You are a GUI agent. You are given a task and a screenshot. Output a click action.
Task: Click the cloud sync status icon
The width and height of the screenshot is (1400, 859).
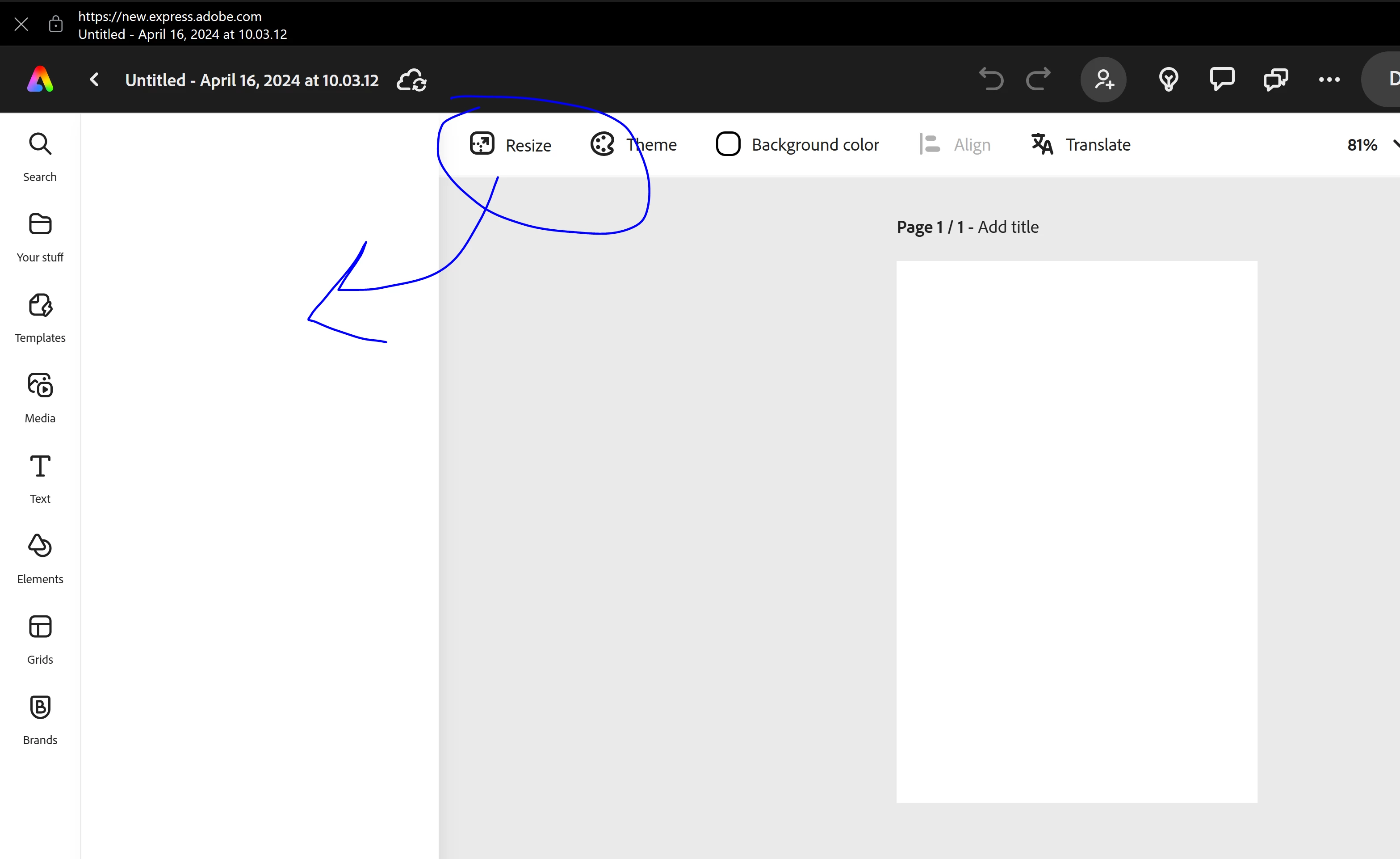point(411,80)
